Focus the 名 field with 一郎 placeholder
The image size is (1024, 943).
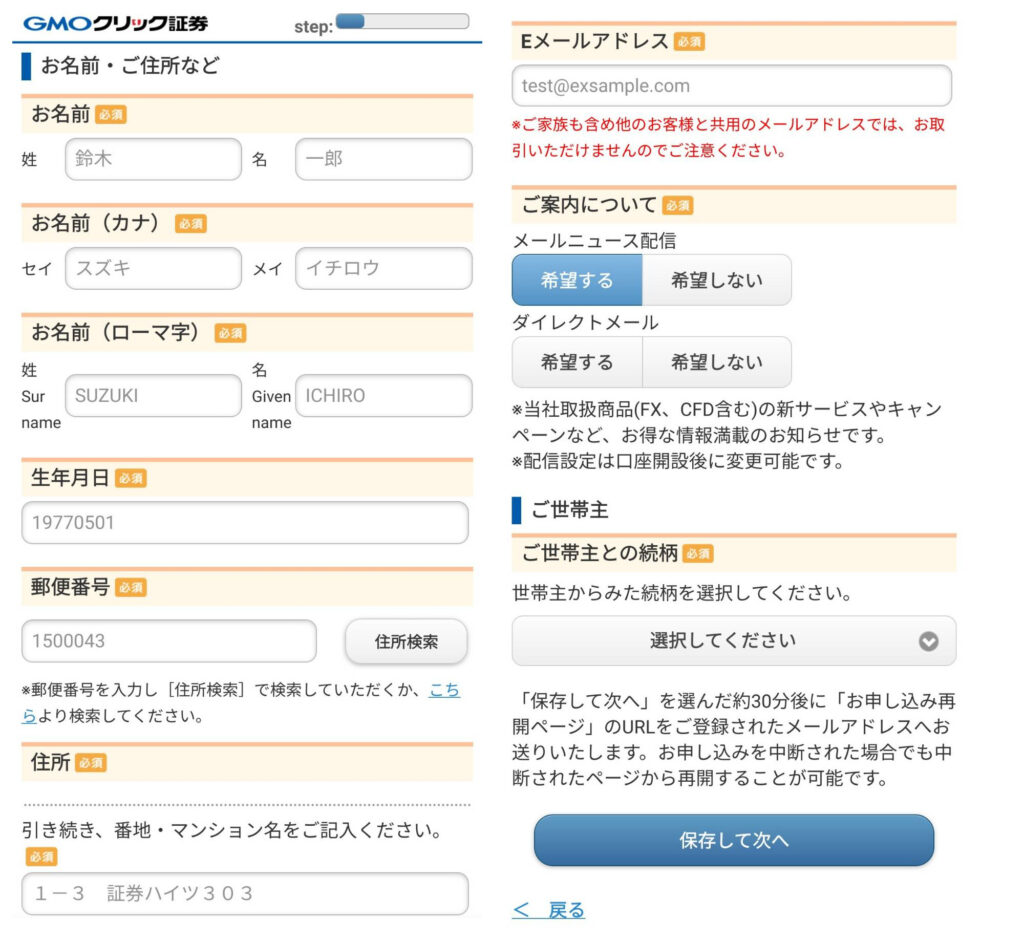(x=384, y=159)
